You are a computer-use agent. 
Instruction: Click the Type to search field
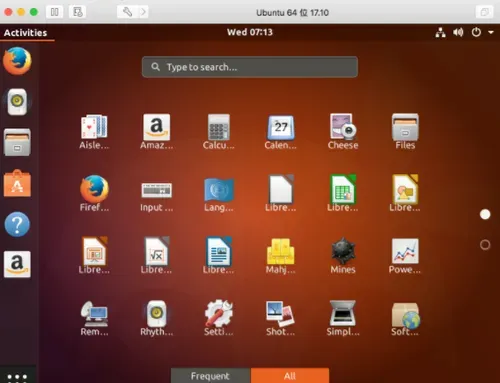[x=250, y=67]
